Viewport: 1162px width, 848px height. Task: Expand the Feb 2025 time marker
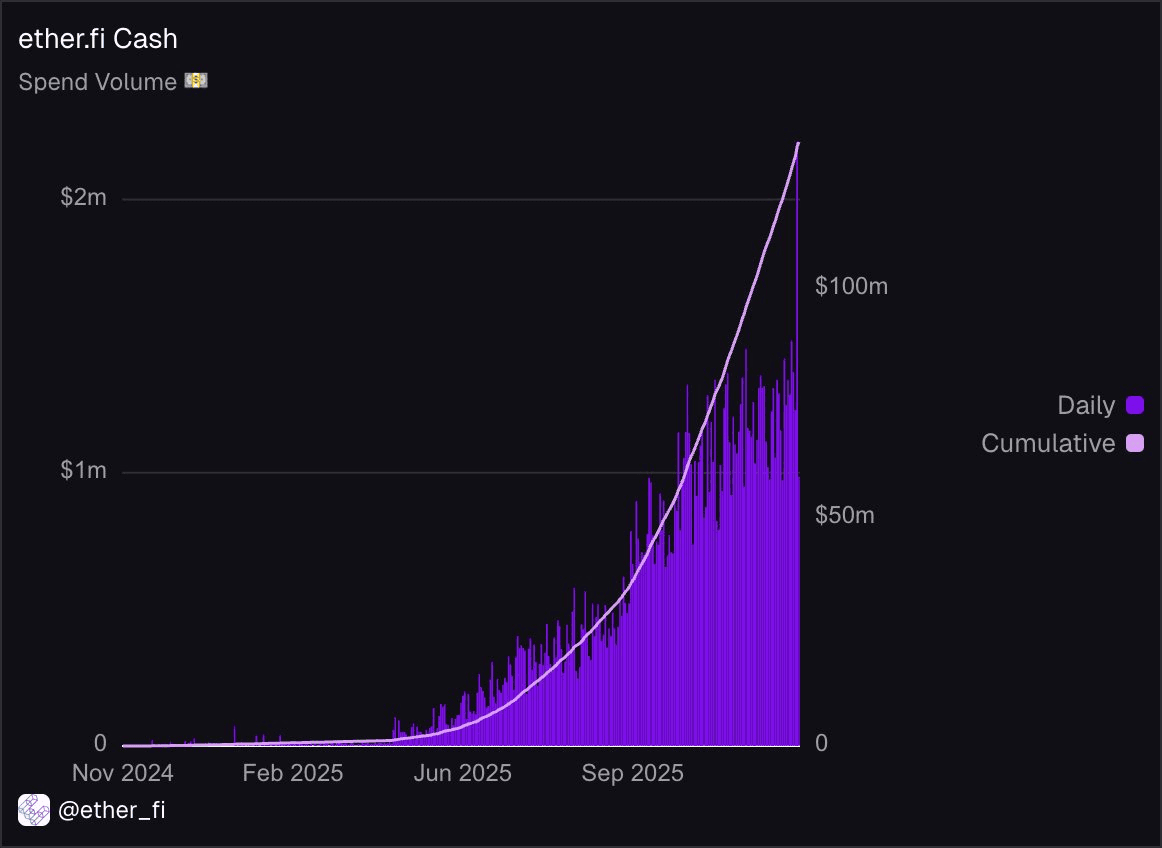[x=292, y=773]
